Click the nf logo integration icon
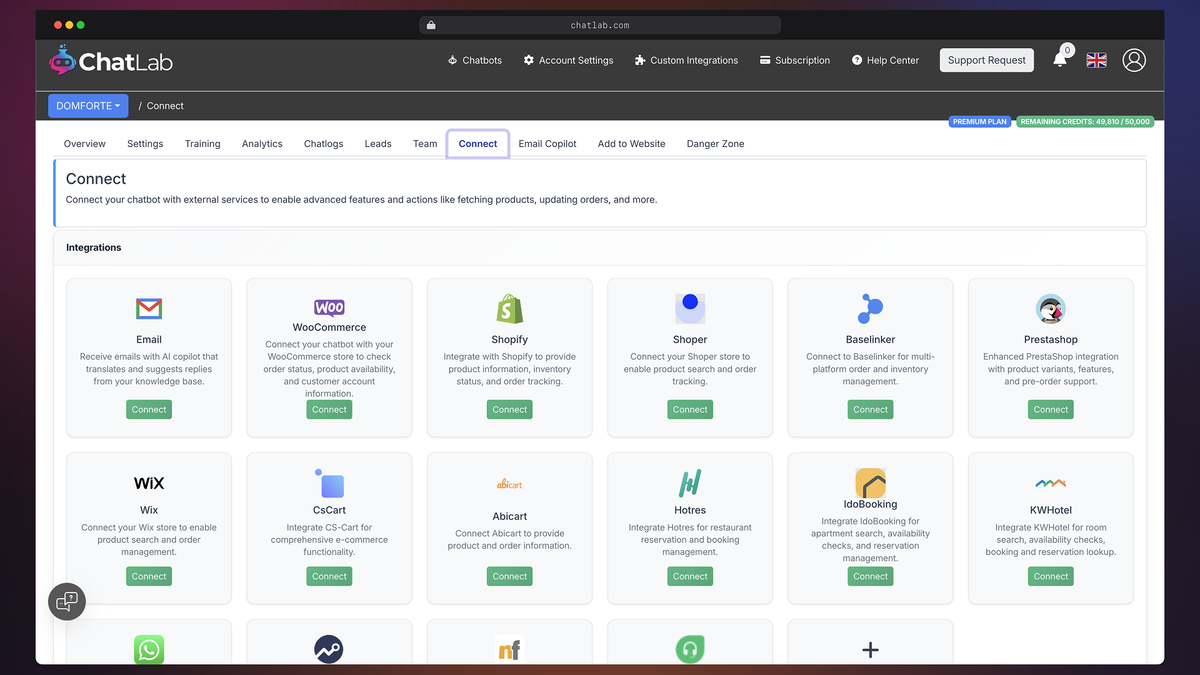Viewport: 1200px width, 675px height. [x=510, y=650]
